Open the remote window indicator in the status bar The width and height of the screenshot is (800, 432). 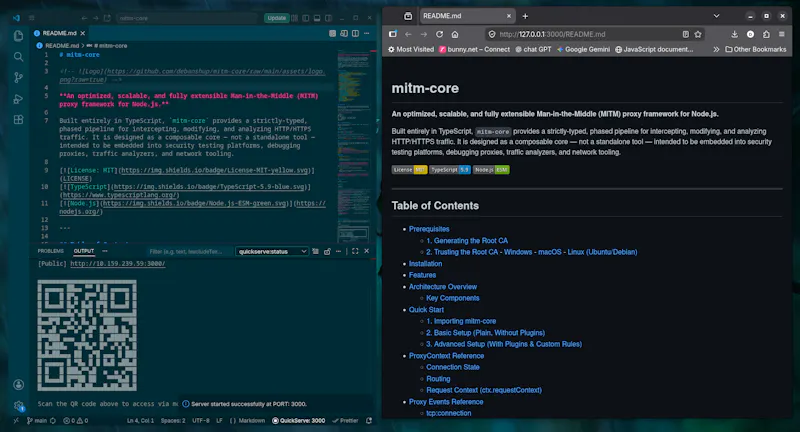pyautogui.click(x=16, y=421)
